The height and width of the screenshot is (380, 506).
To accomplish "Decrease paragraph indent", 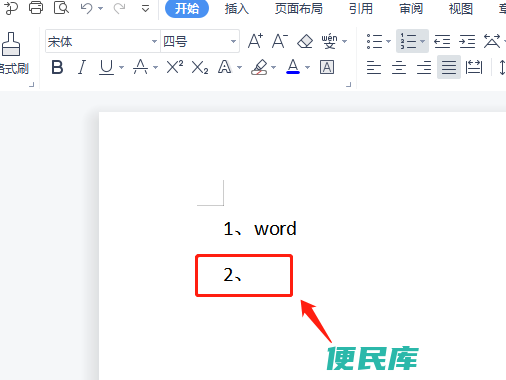I will tap(442, 42).
